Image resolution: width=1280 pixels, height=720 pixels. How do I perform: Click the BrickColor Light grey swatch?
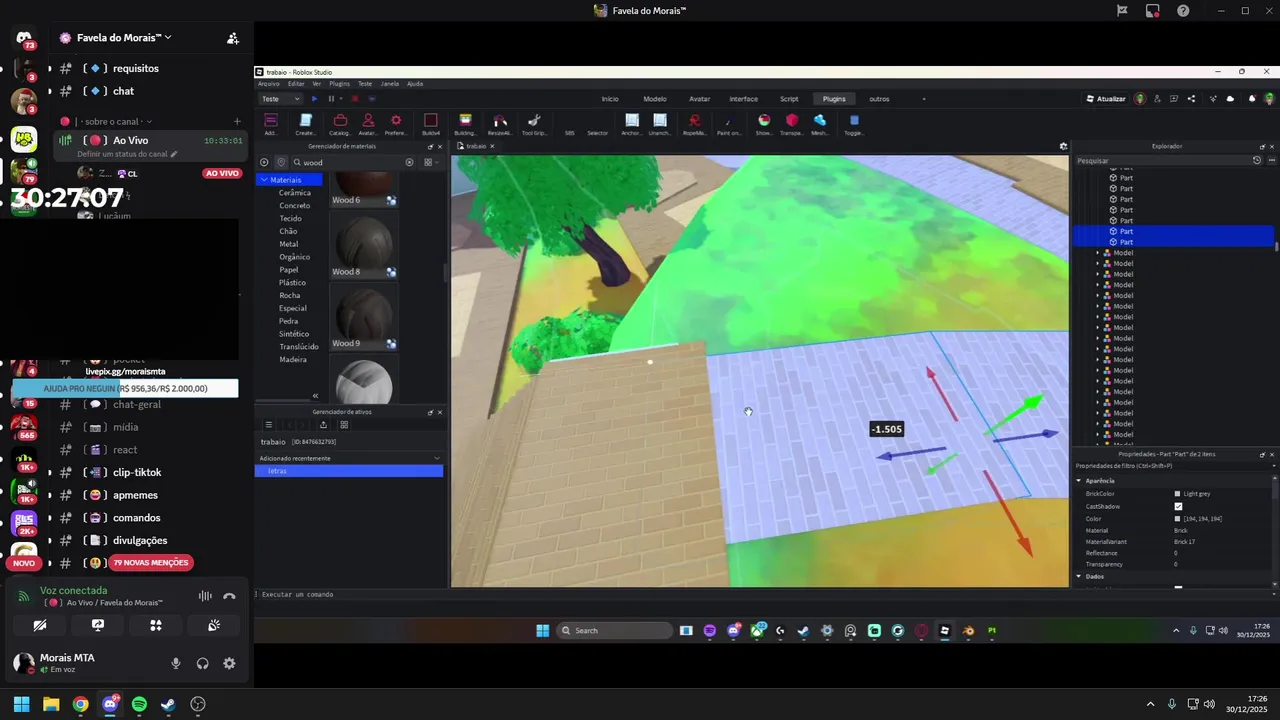pyautogui.click(x=1178, y=494)
